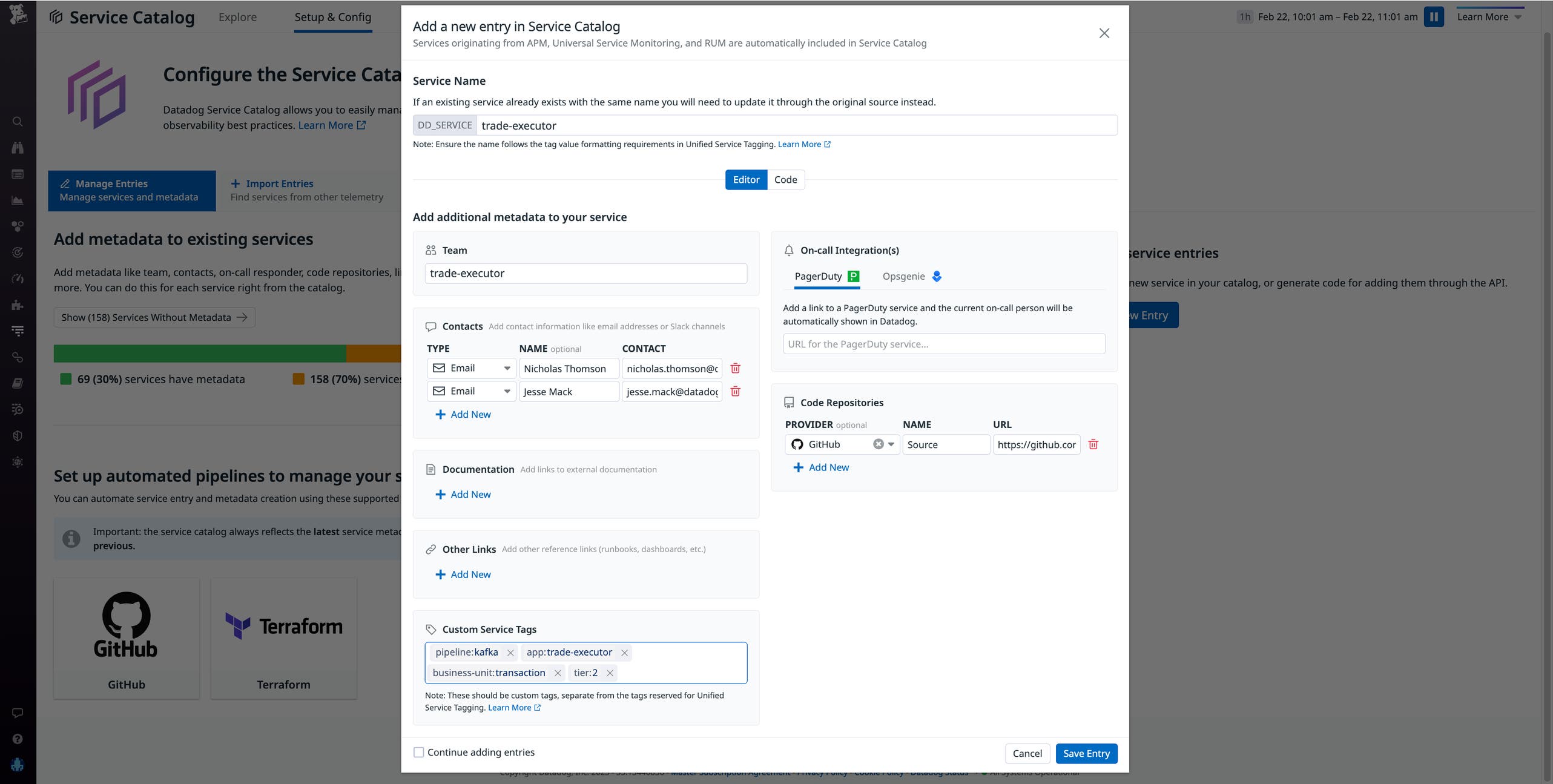Remove the business-unit:transaction tag

(x=558, y=673)
